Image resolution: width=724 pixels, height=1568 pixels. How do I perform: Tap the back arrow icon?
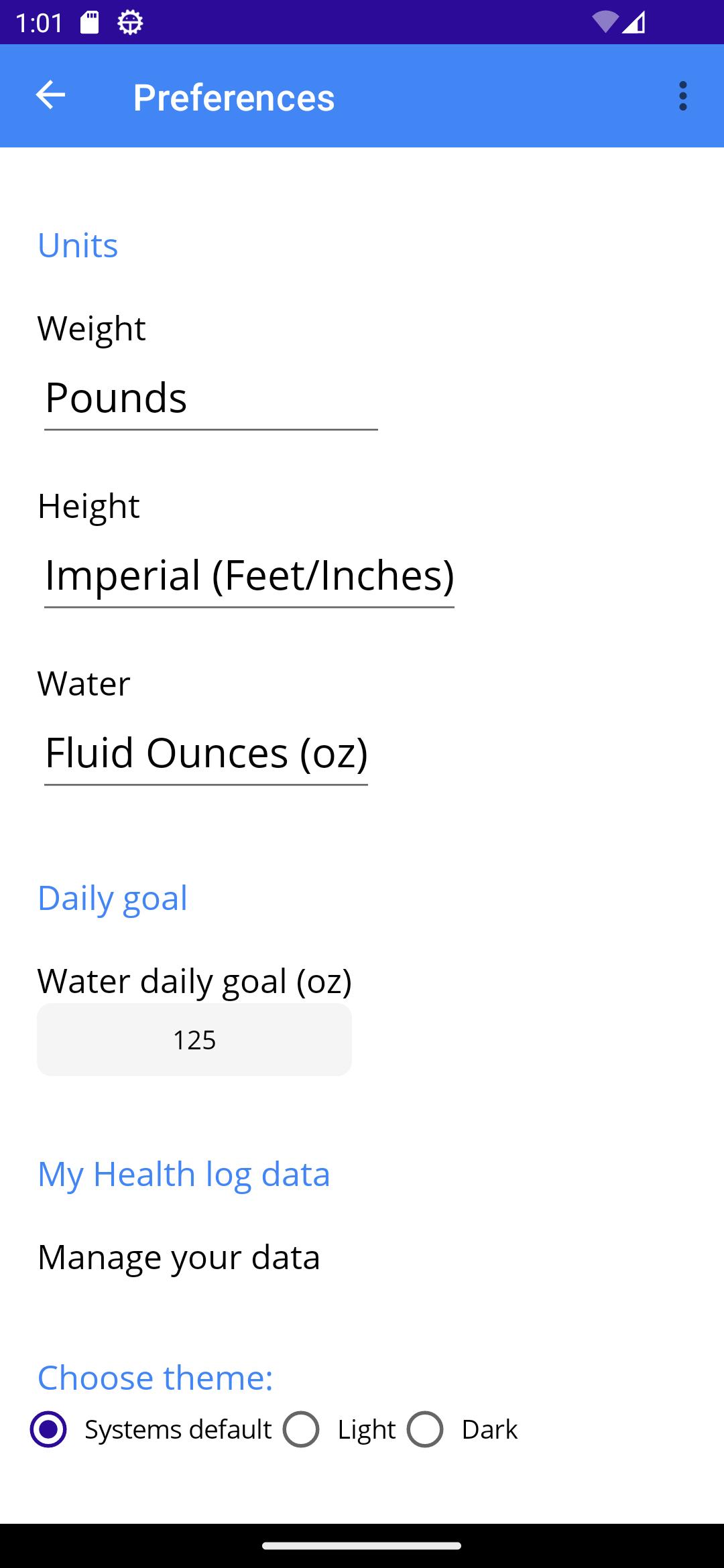[x=50, y=95]
